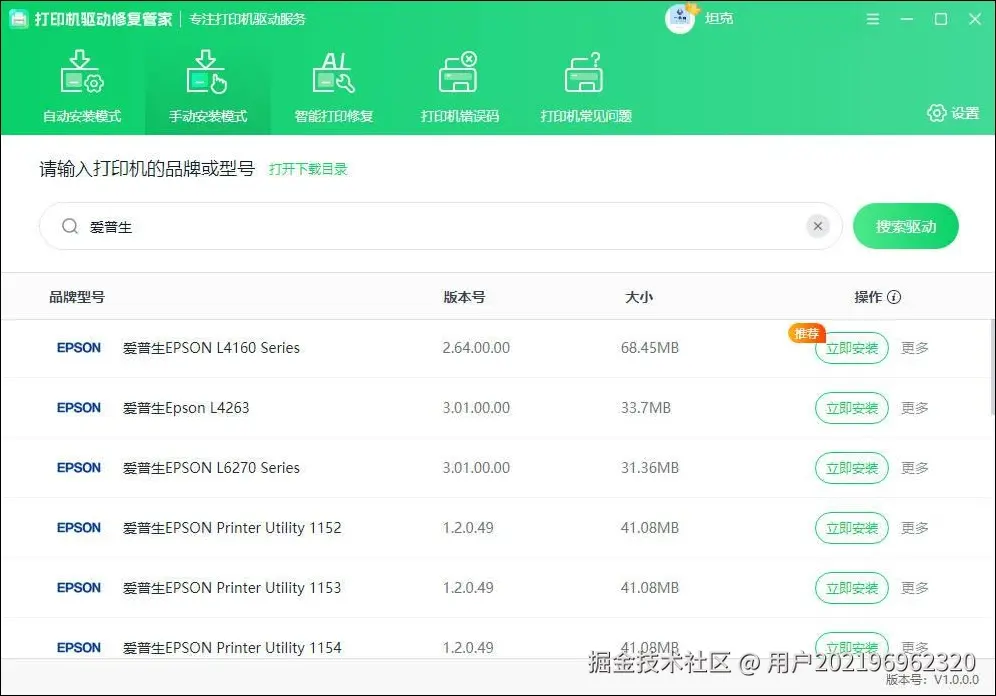
Task: Click the 操作 info icon
Action: pyautogui.click(x=894, y=297)
